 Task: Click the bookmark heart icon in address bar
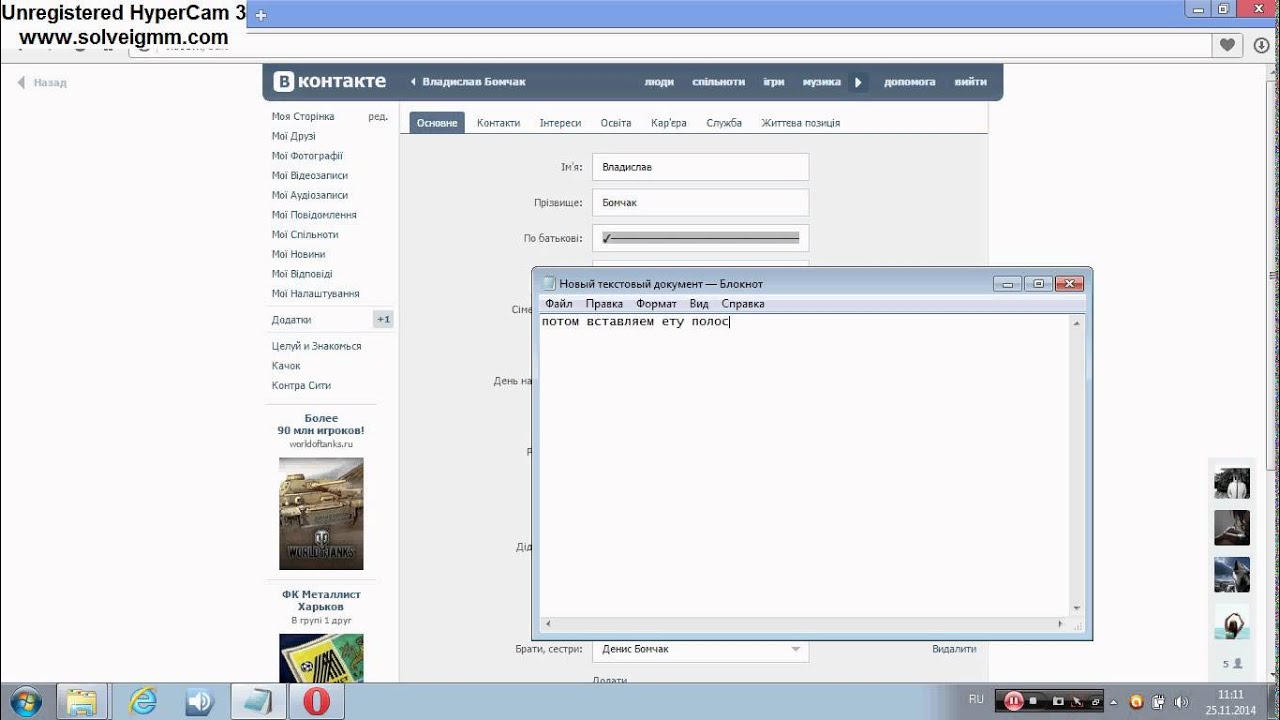(x=1228, y=45)
